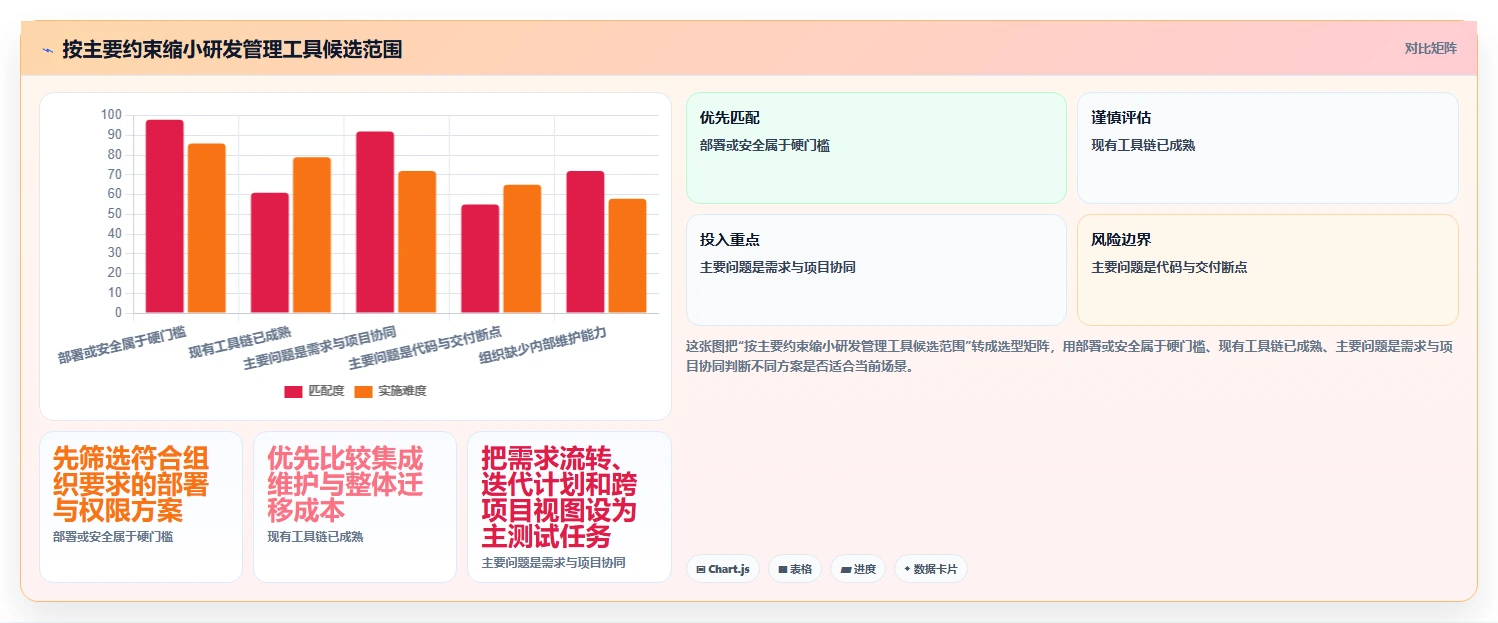
Task: Click the caption 主要问题是需求与项目协同 under the red heading
Action: point(553,563)
